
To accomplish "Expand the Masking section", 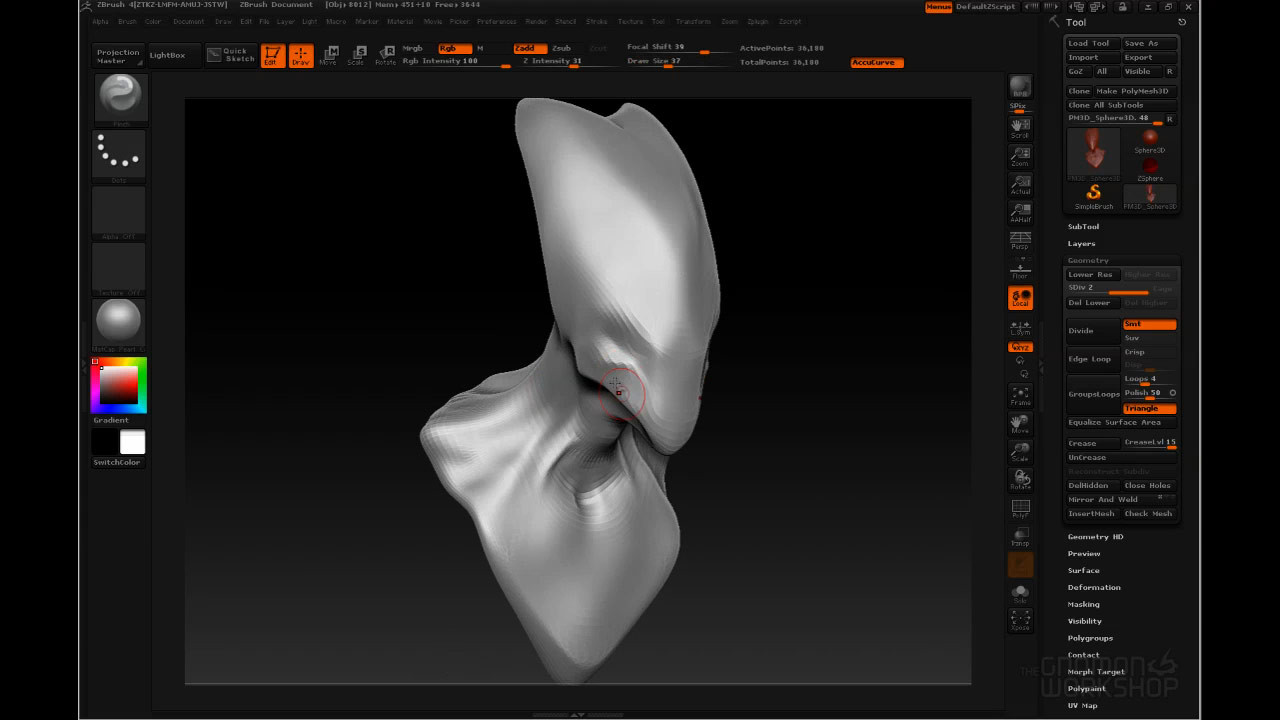I will (x=1083, y=605).
